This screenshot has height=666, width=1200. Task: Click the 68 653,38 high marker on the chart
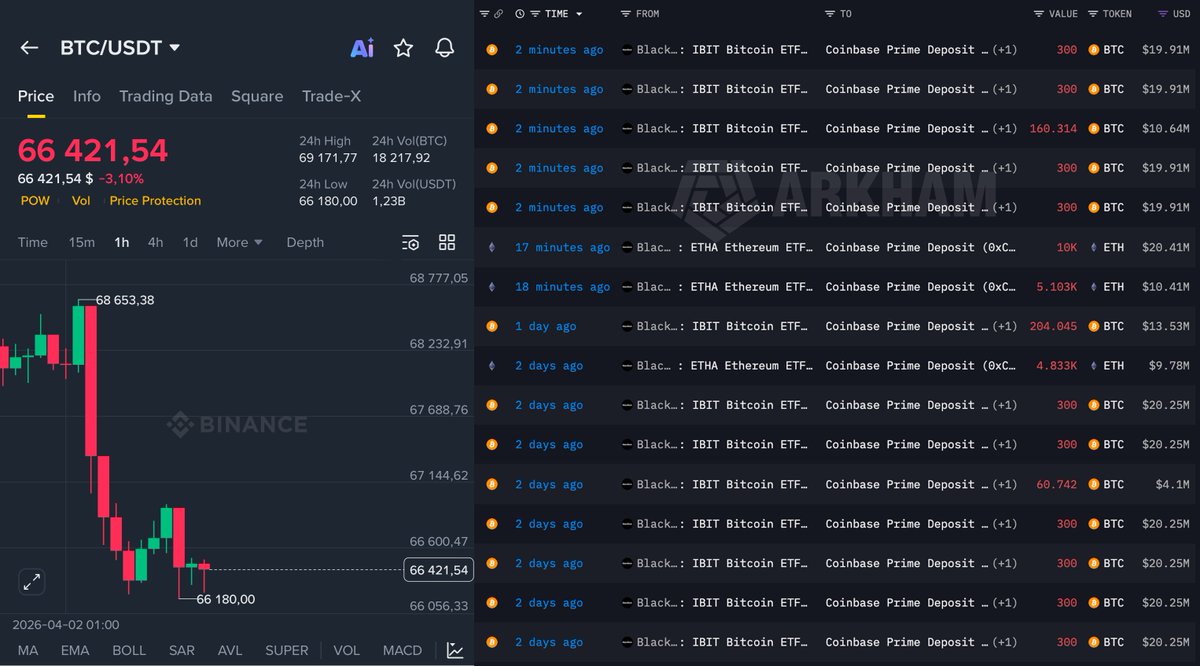(125, 300)
